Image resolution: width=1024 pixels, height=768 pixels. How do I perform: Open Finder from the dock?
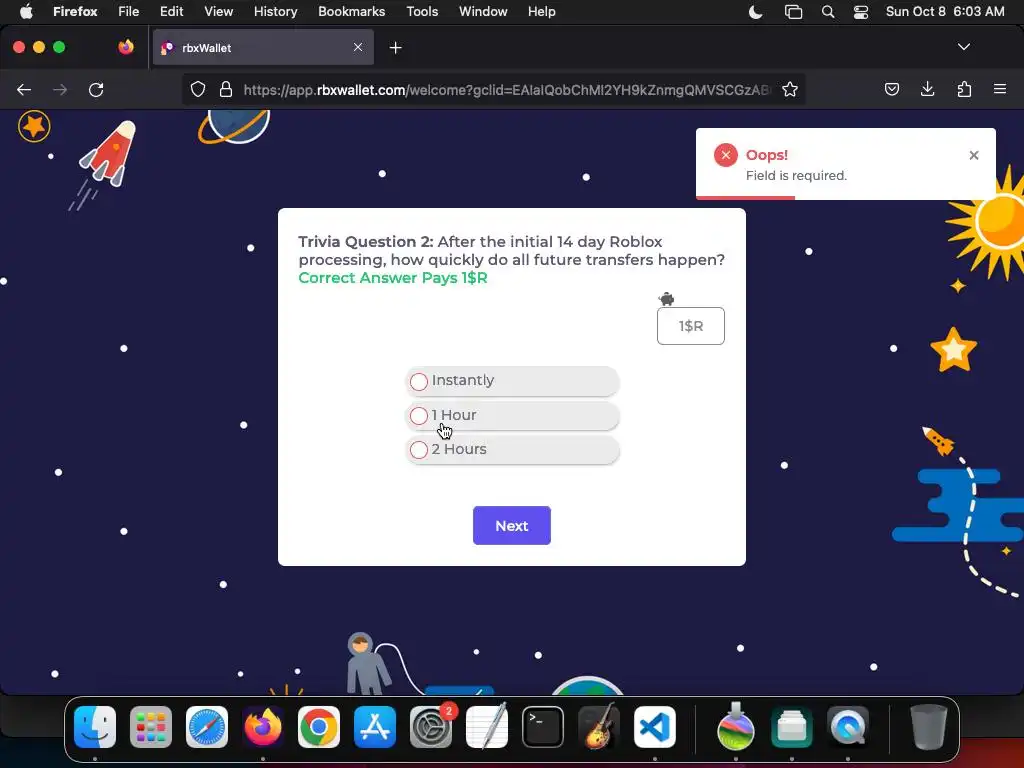[x=95, y=727]
